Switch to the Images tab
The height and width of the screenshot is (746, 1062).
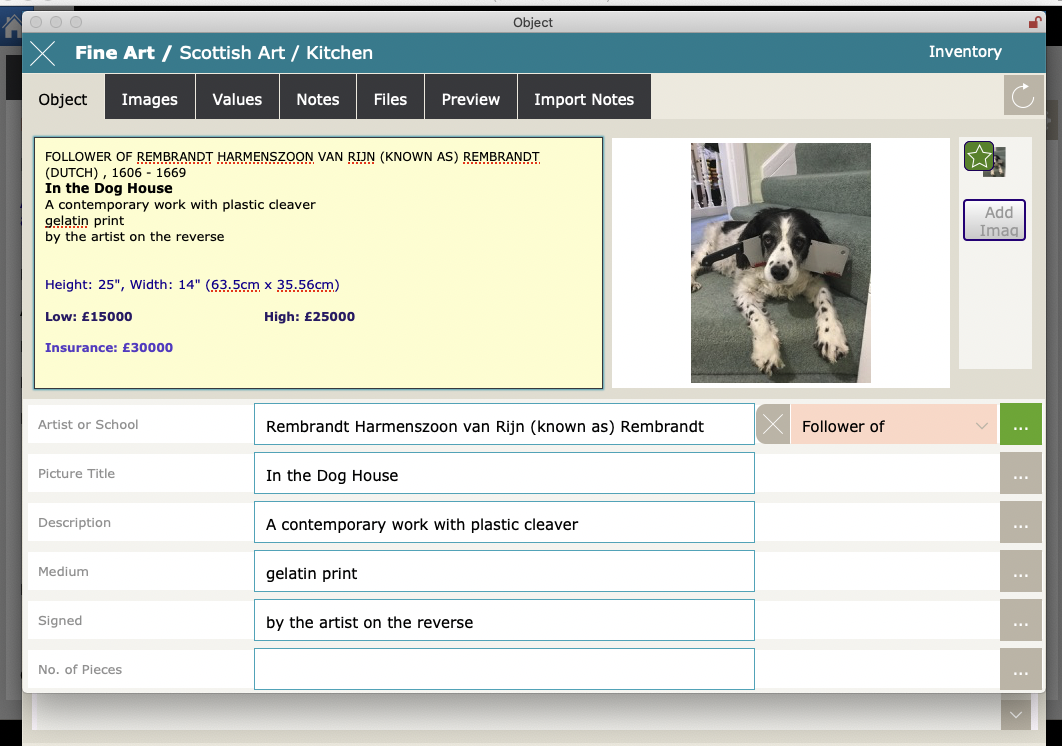click(149, 99)
